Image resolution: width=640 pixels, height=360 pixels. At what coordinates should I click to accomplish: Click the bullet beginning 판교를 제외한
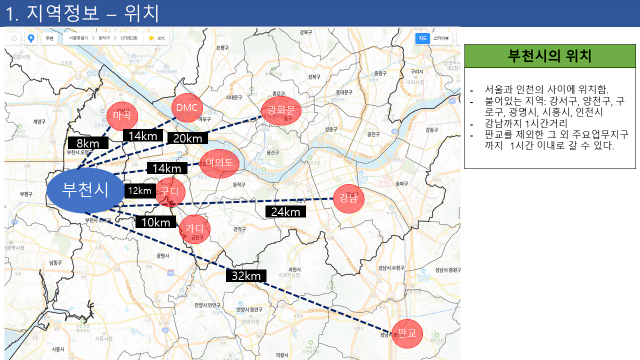[x=557, y=140]
